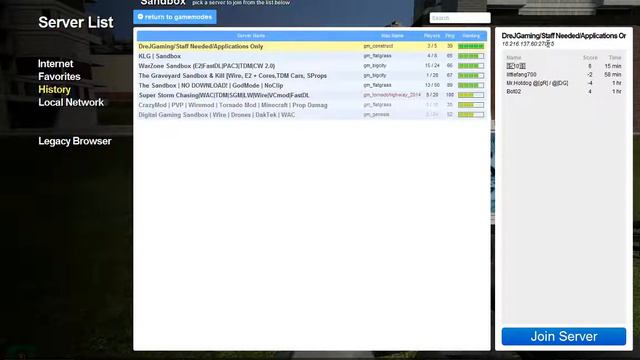
Task: Sort by the Players column header
Action: [x=432, y=36]
